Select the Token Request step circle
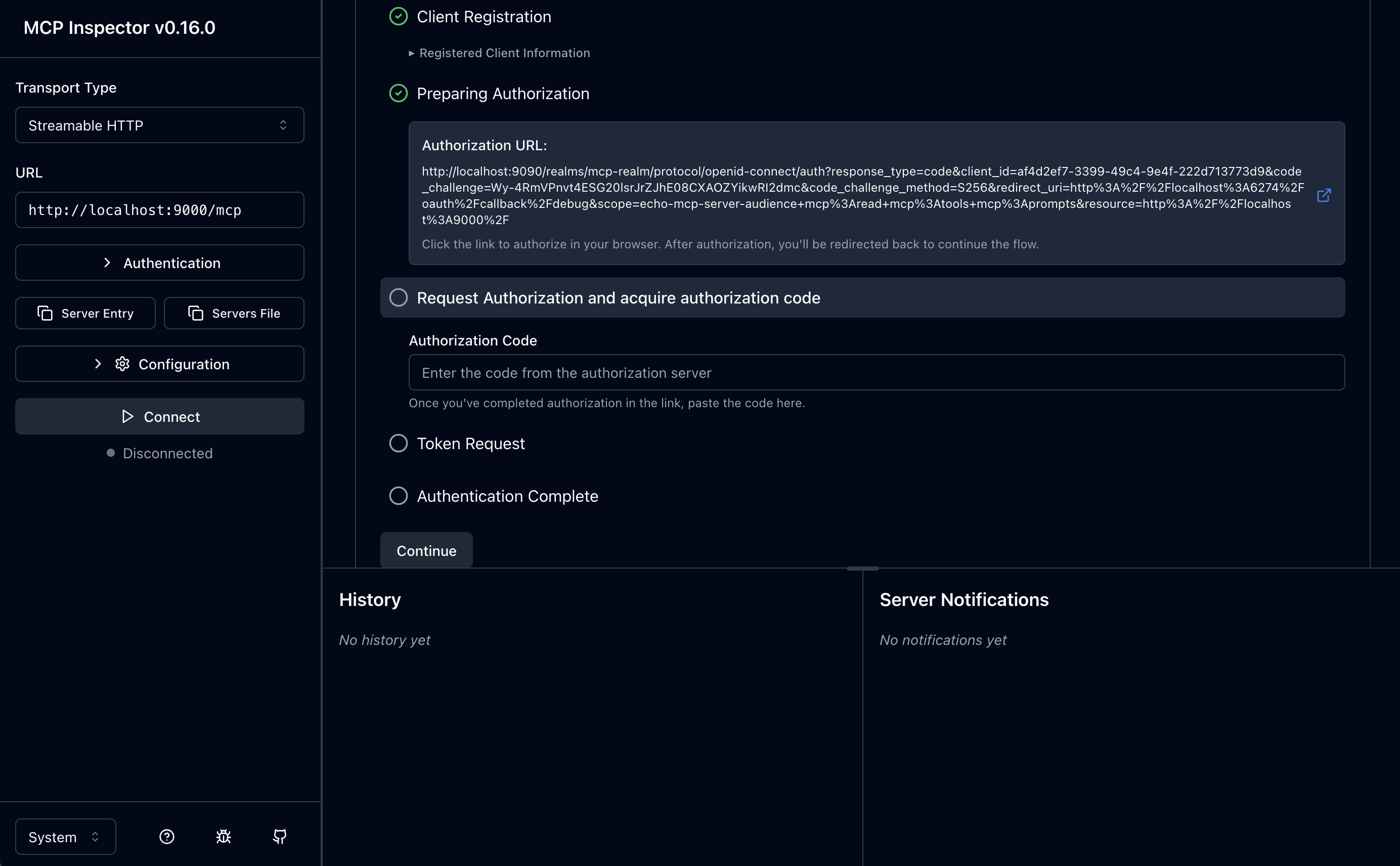 [399, 443]
